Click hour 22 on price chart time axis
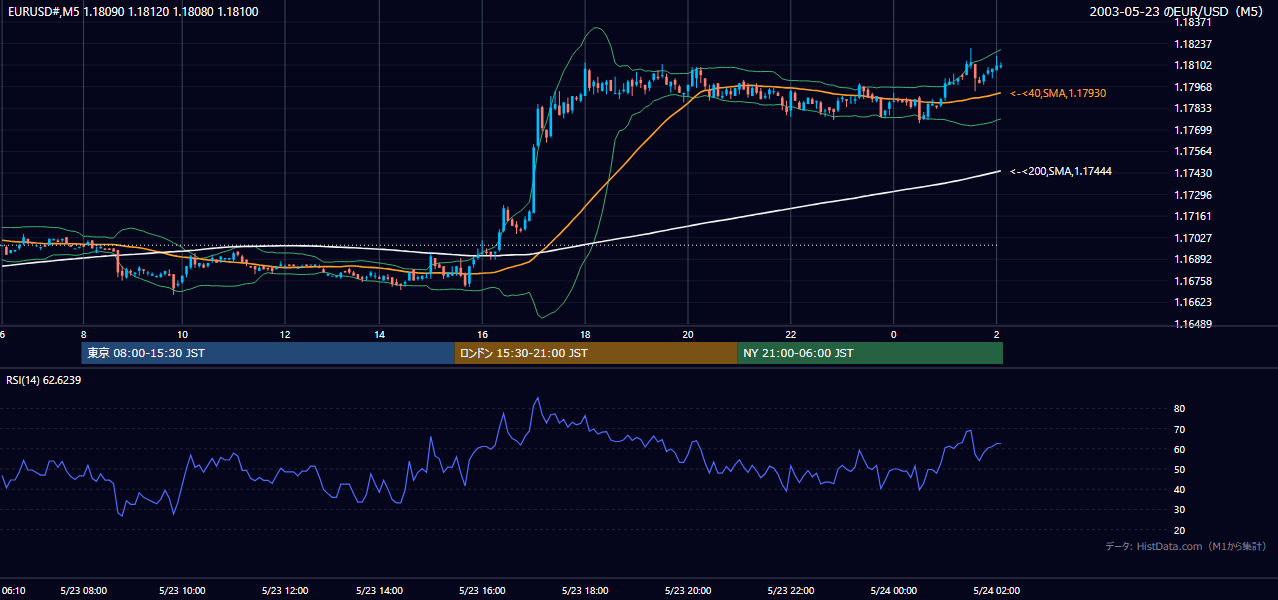Image resolution: width=1278 pixels, height=600 pixels. 790,334
